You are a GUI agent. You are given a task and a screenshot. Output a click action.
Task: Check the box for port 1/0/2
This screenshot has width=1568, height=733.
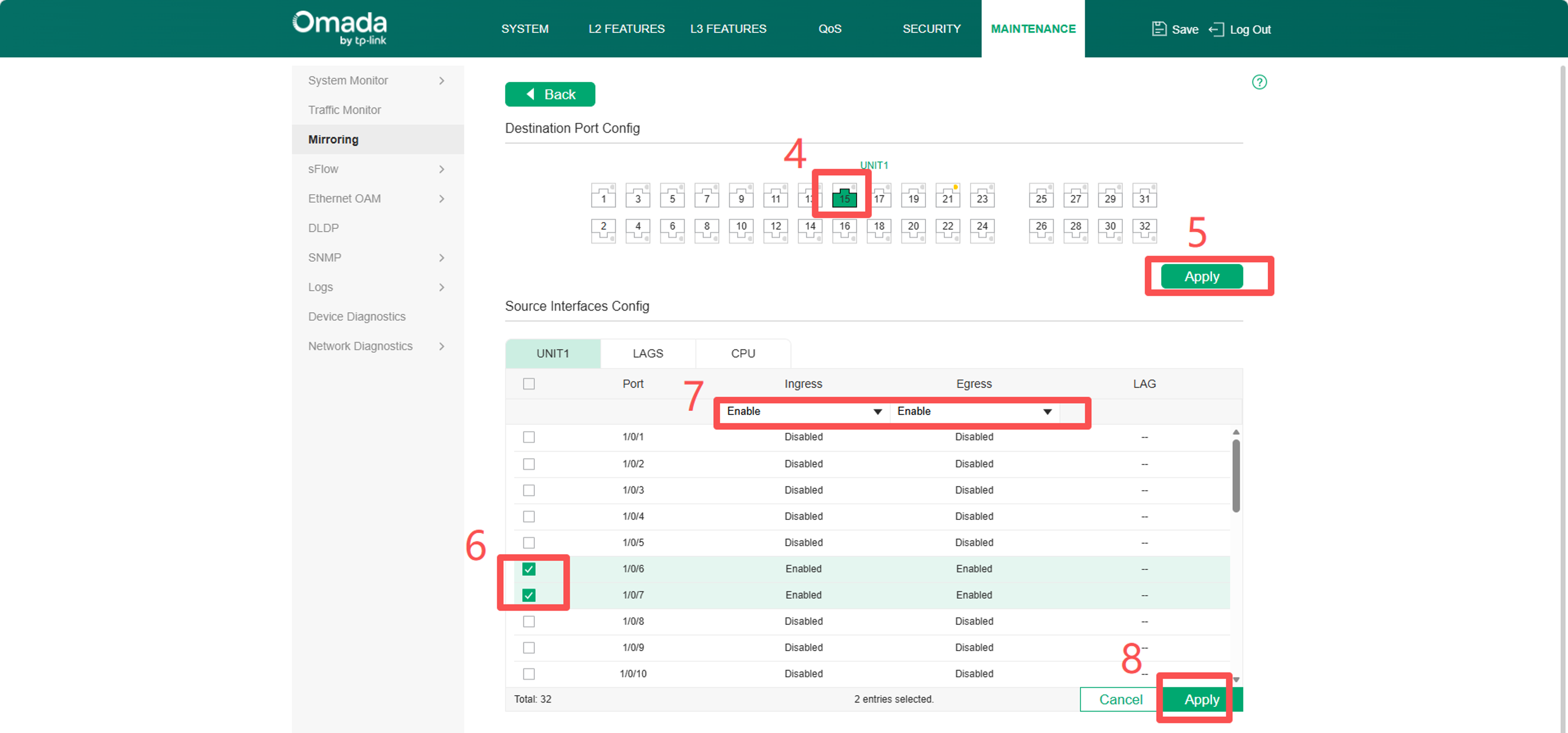pos(528,463)
